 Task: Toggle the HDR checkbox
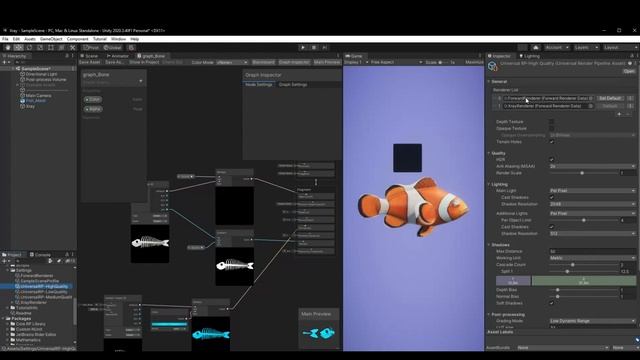tap(551, 160)
